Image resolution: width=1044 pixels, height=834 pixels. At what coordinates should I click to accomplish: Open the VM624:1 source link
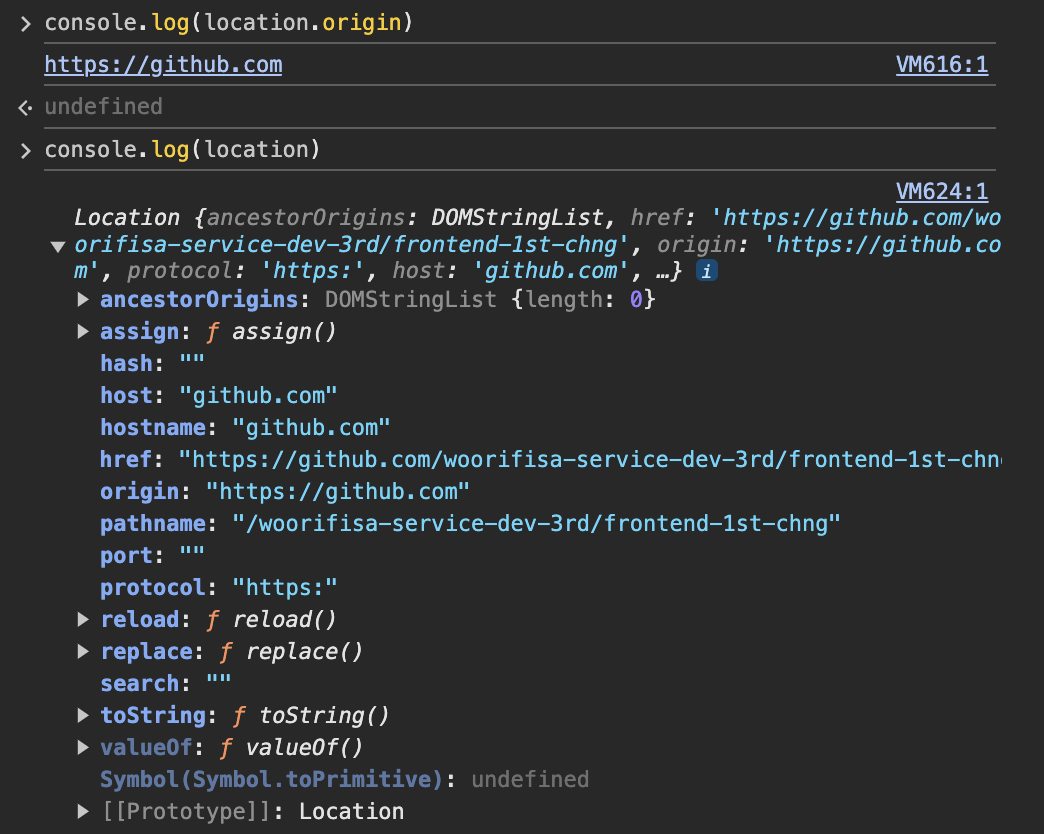point(941,192)
